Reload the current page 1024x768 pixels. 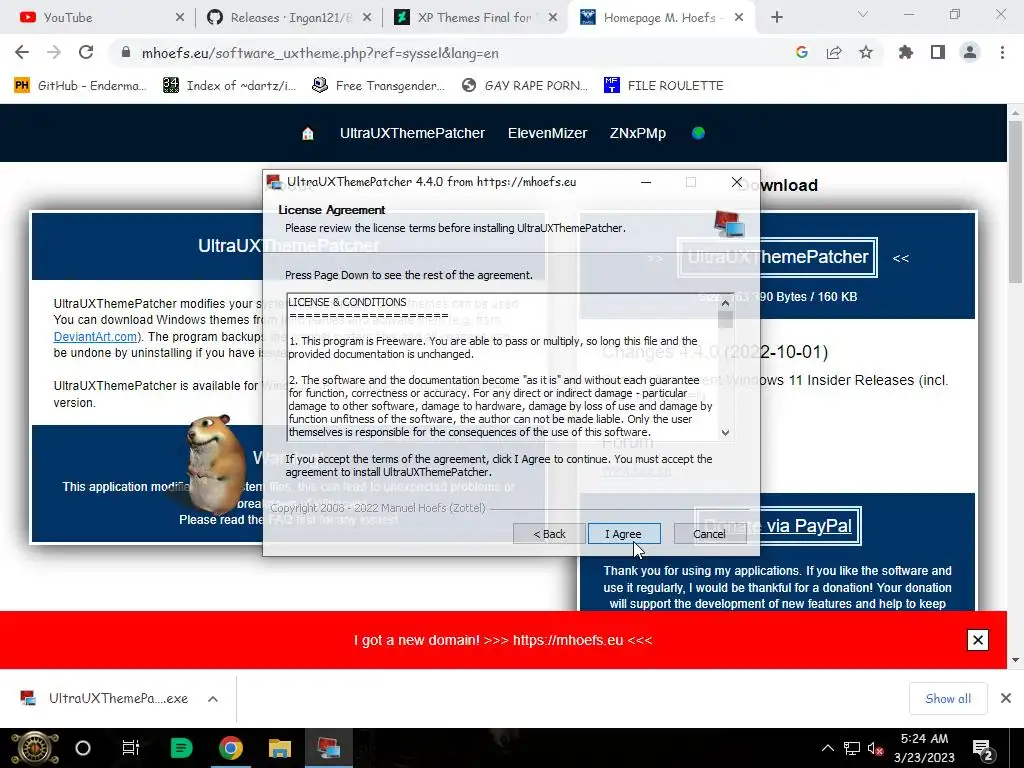click(86, 52)
